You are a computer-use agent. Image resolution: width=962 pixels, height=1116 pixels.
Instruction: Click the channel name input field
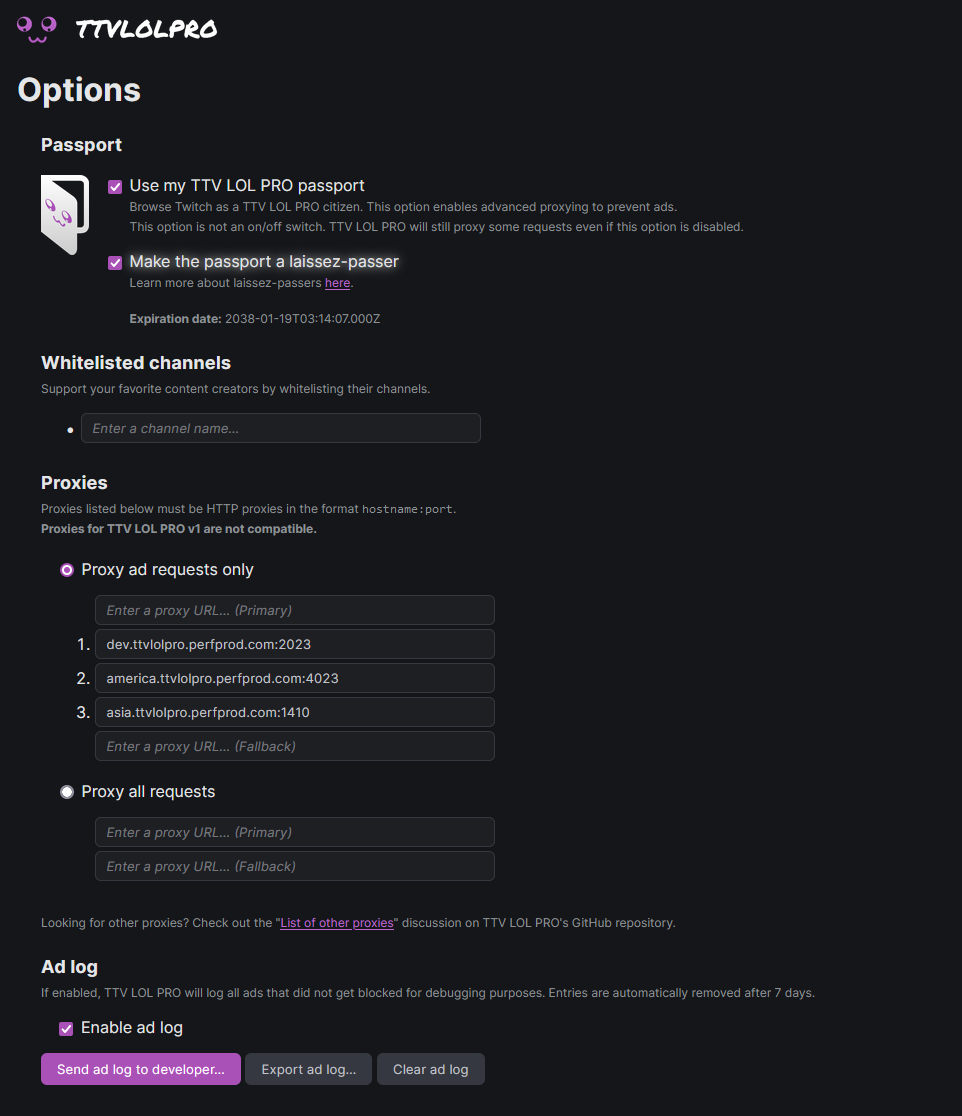tap(280, 428)
